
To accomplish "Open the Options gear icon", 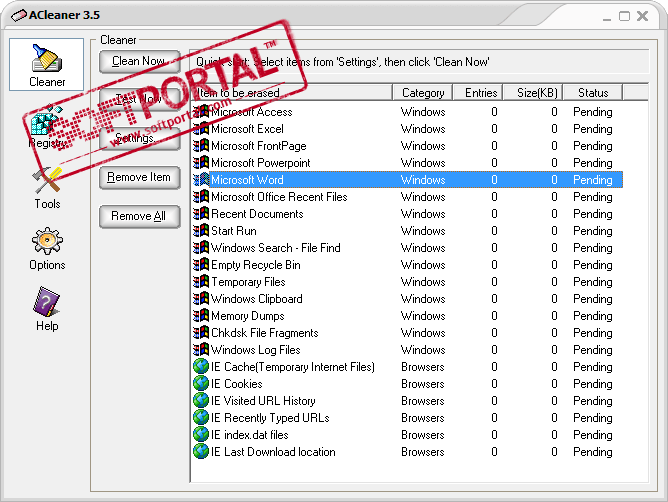I will [47, 241].
